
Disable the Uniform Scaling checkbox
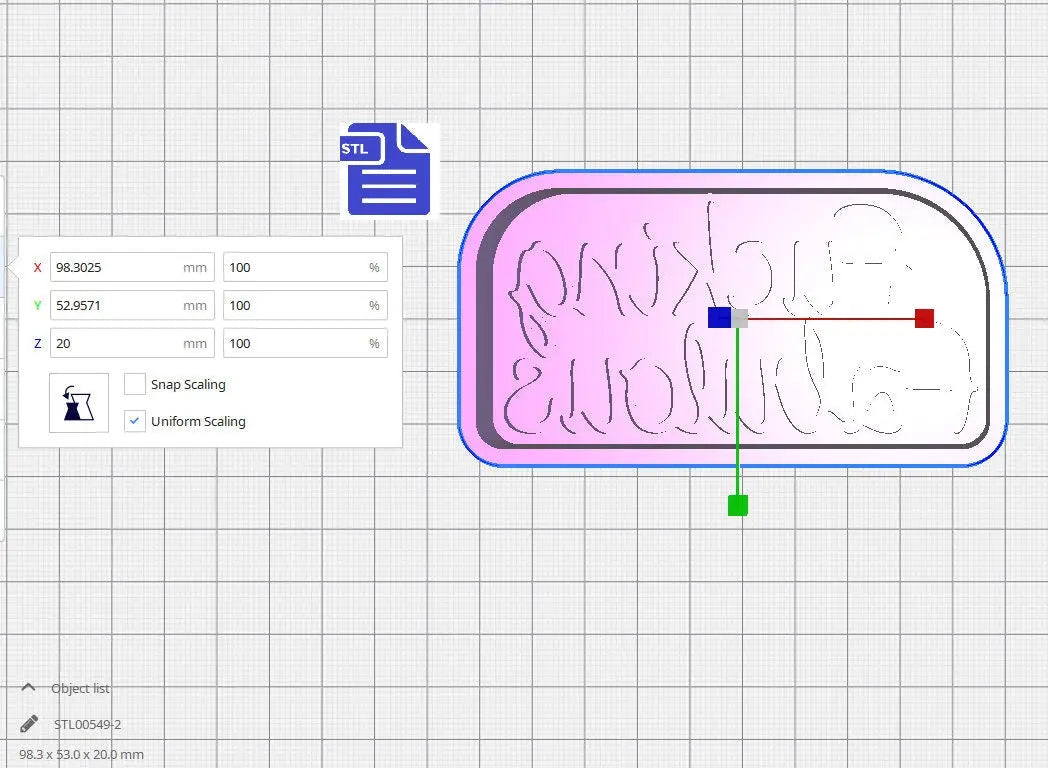(x=135, y=421)
